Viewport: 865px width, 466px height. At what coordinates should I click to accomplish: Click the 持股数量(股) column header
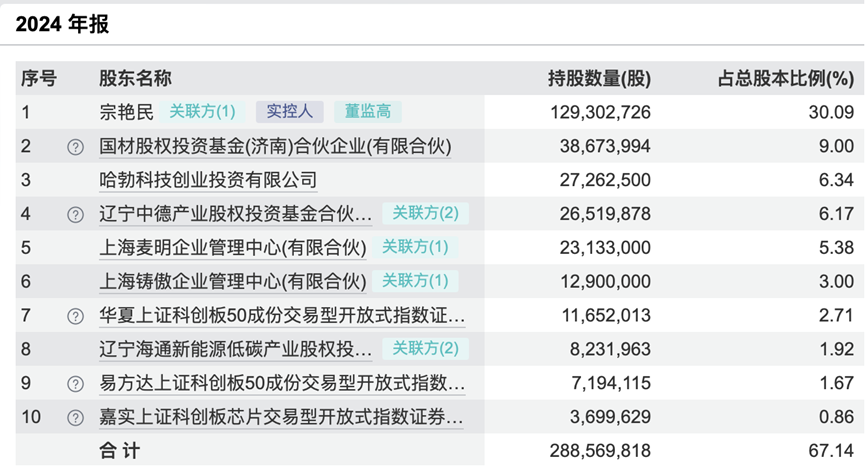point(600,78)
